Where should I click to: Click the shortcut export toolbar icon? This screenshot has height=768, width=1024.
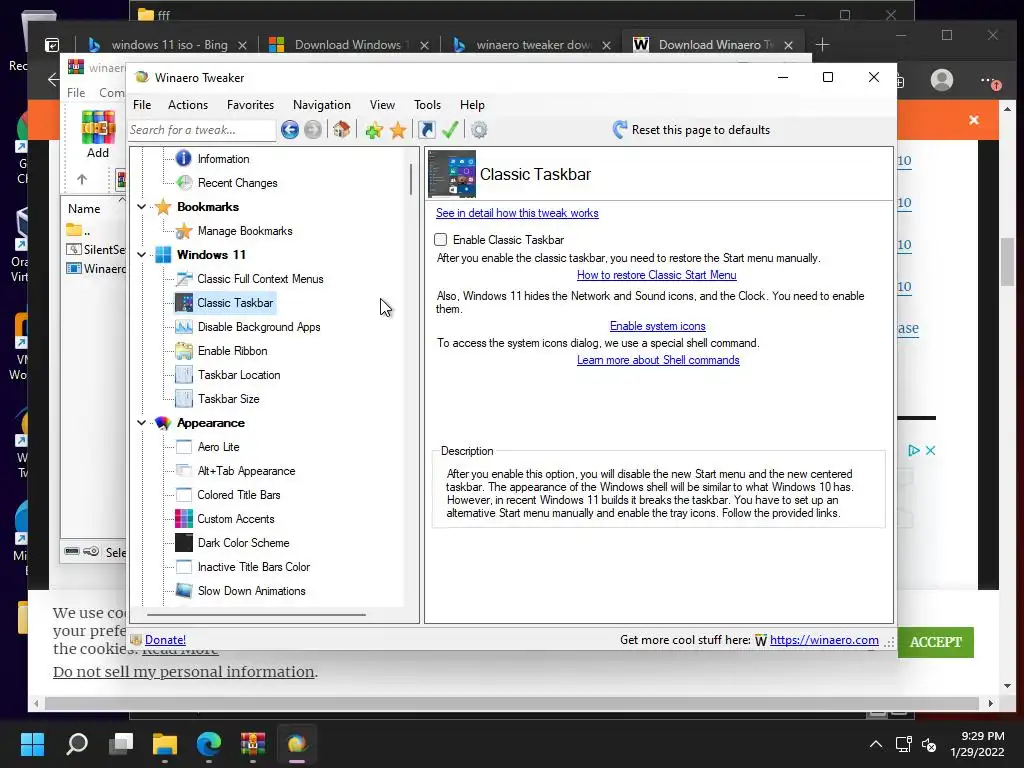426,130
